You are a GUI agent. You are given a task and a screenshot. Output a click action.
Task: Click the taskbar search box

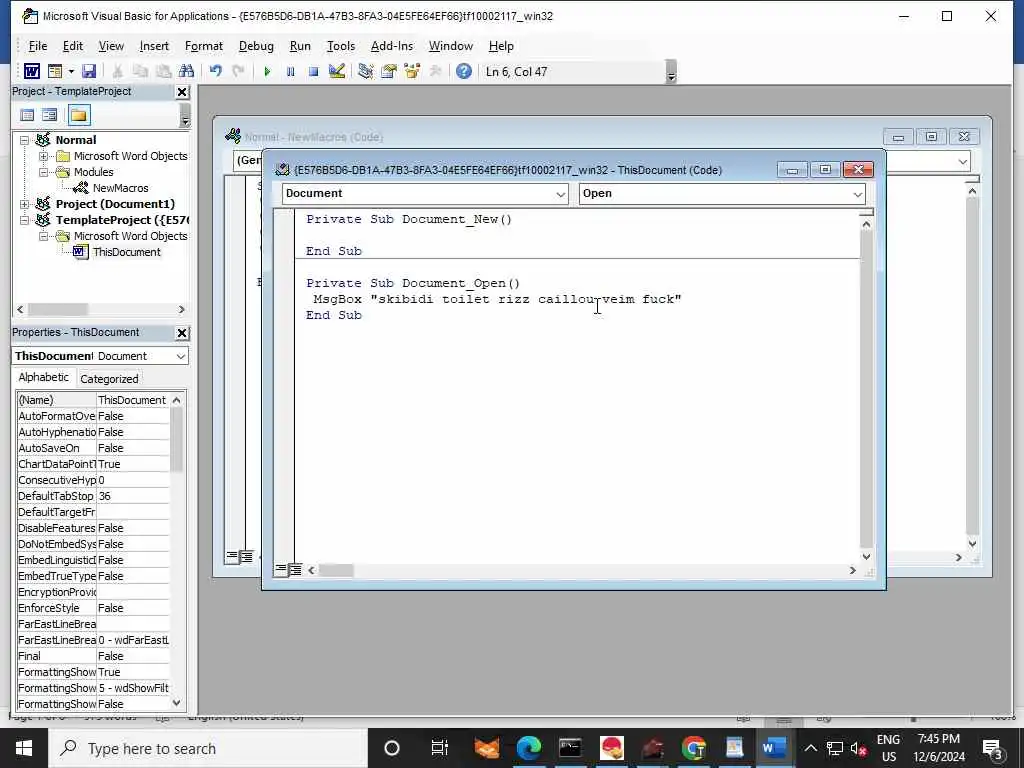[208, 748]
